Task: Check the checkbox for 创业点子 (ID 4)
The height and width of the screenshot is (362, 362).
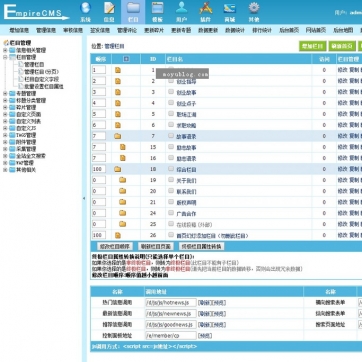Action: (x=171, y=103)
